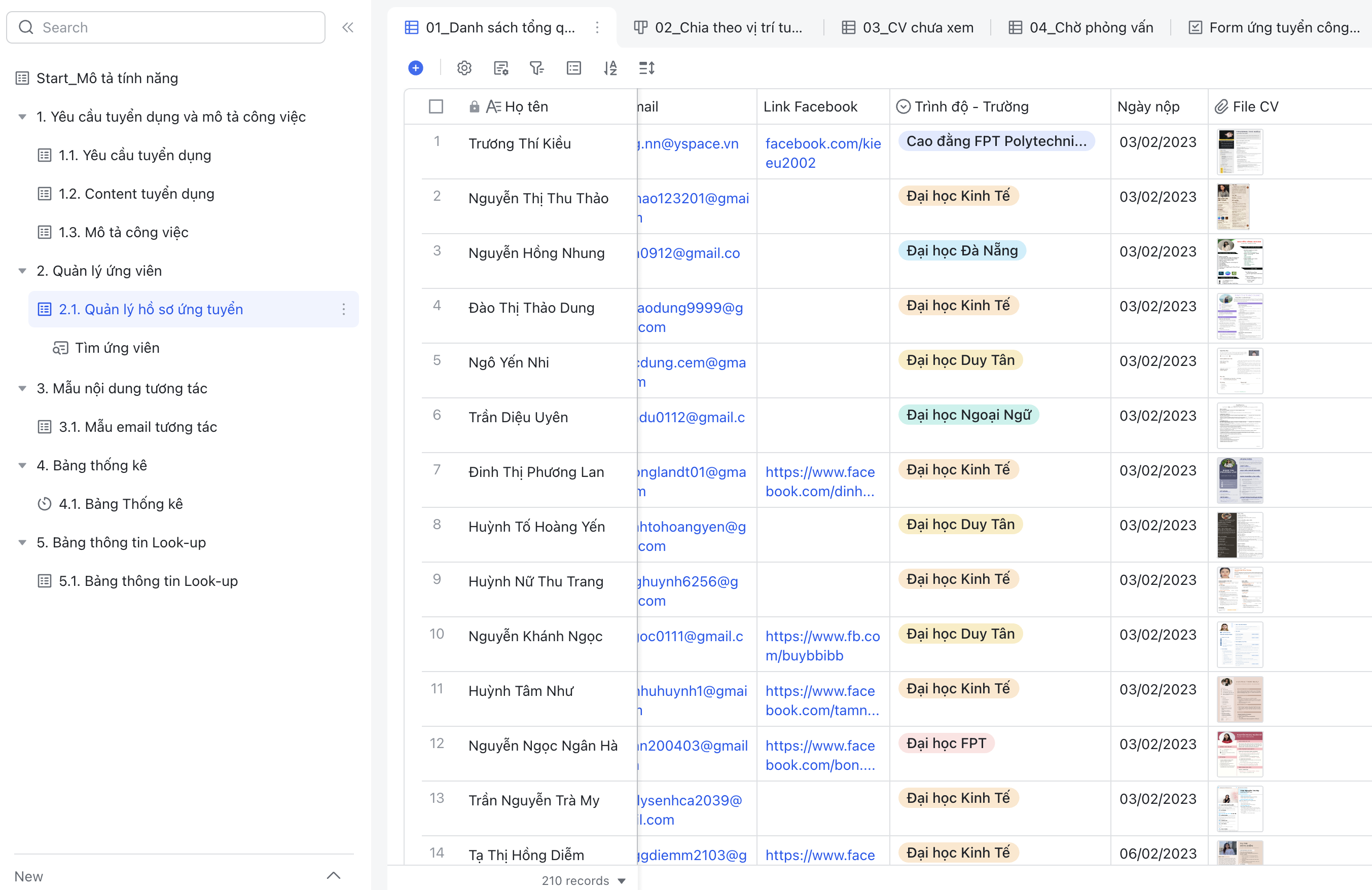Collapse the 2. Quản lý ứng viên group
Image resolution: width=1372 pixels, height=890 pixels.
click(22, 270)
